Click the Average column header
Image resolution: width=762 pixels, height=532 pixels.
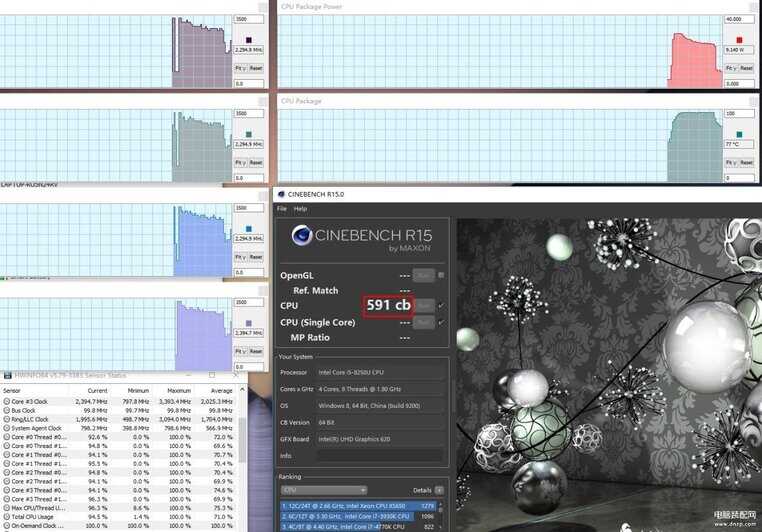click(x=222, y=391)
